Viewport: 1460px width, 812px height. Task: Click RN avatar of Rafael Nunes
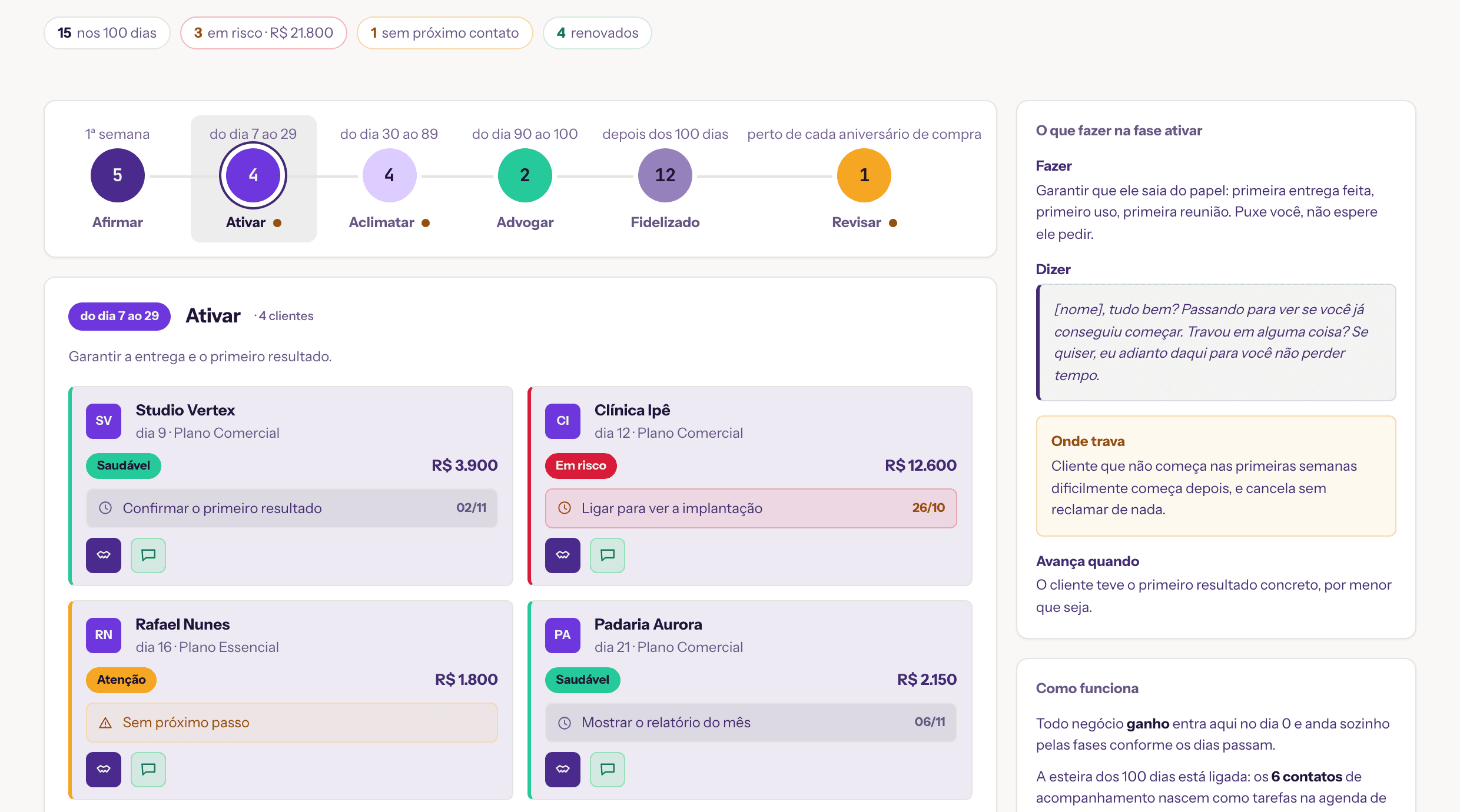point(104,635)
